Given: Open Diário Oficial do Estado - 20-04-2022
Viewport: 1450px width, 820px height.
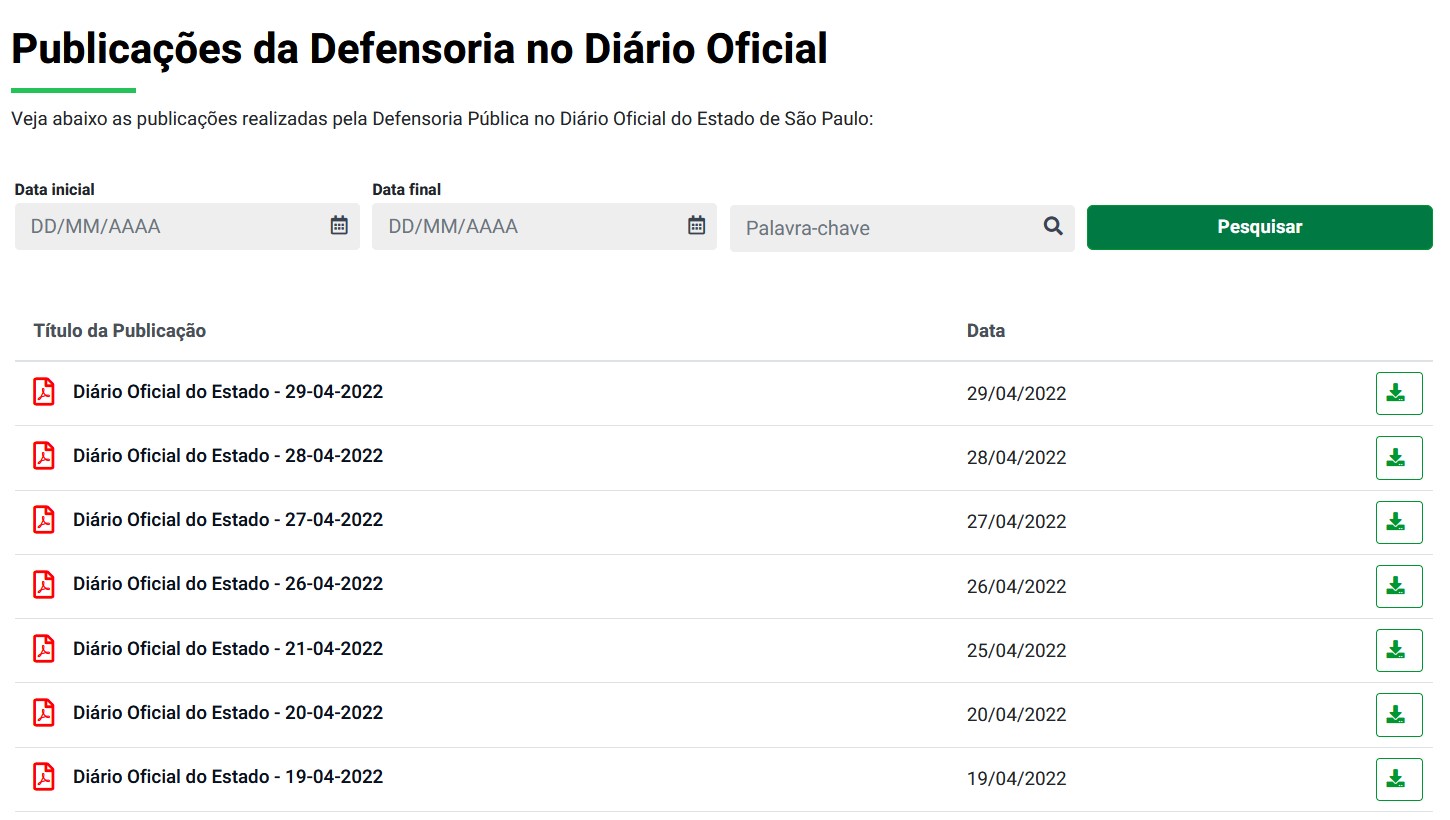Looking at the screenshot, I should coord(228,713).
